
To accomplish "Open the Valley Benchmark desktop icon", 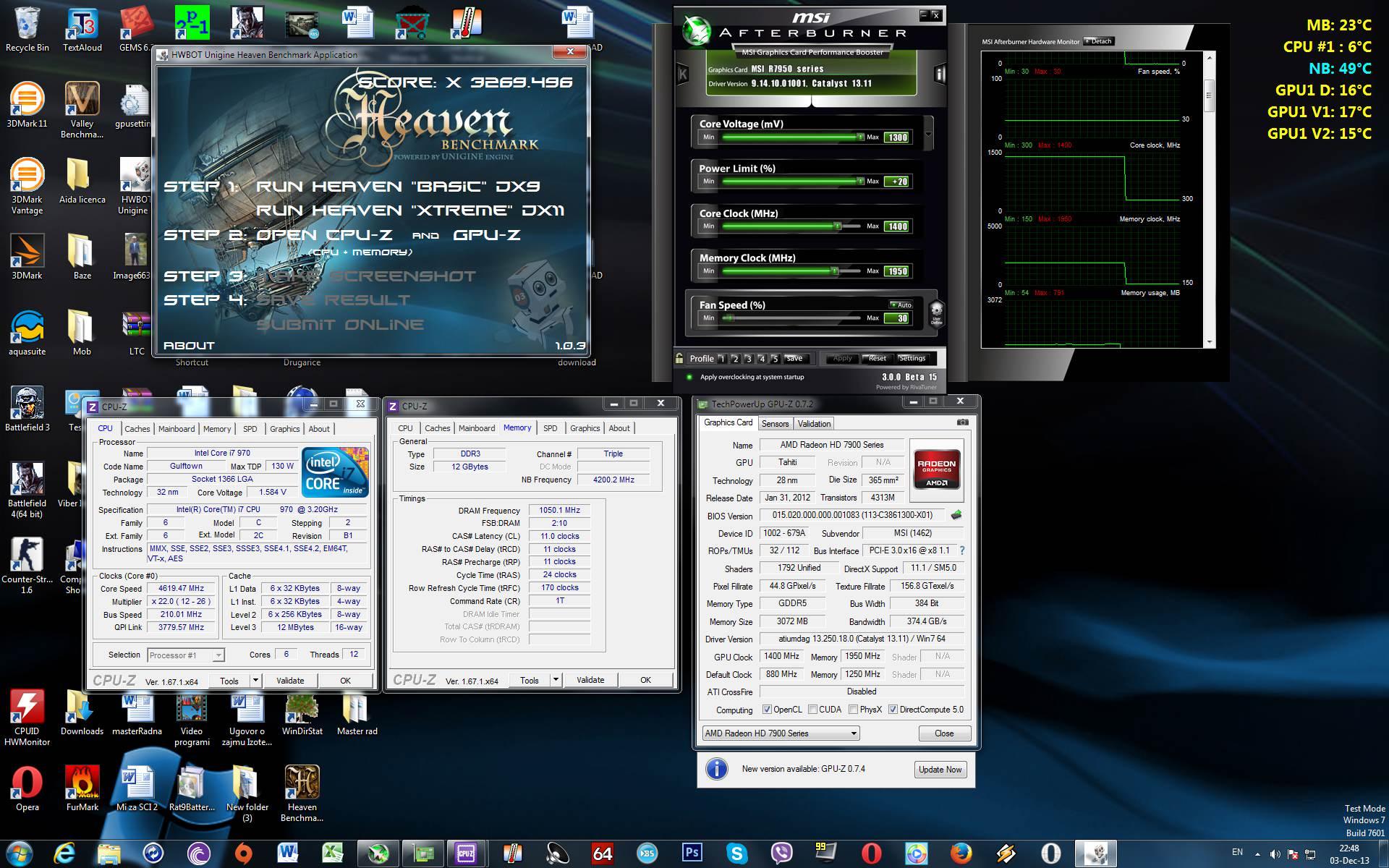I will pos(82,110).
